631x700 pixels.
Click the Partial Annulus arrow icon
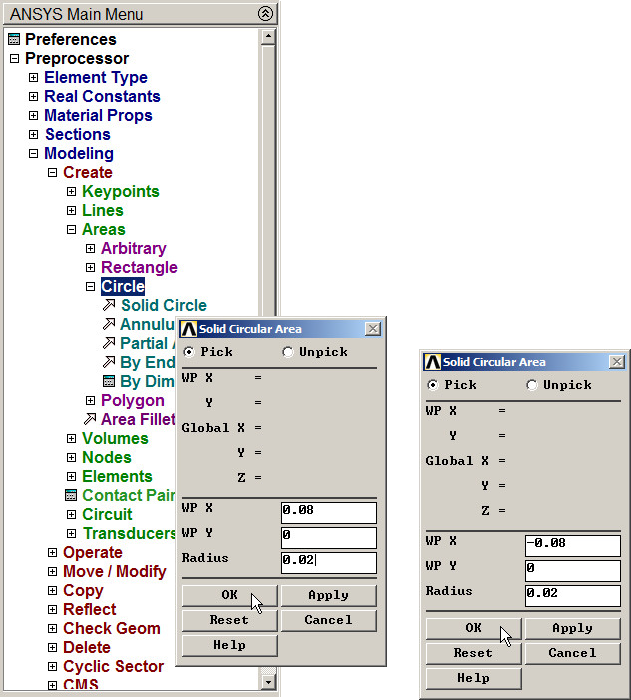coord(110,344)
